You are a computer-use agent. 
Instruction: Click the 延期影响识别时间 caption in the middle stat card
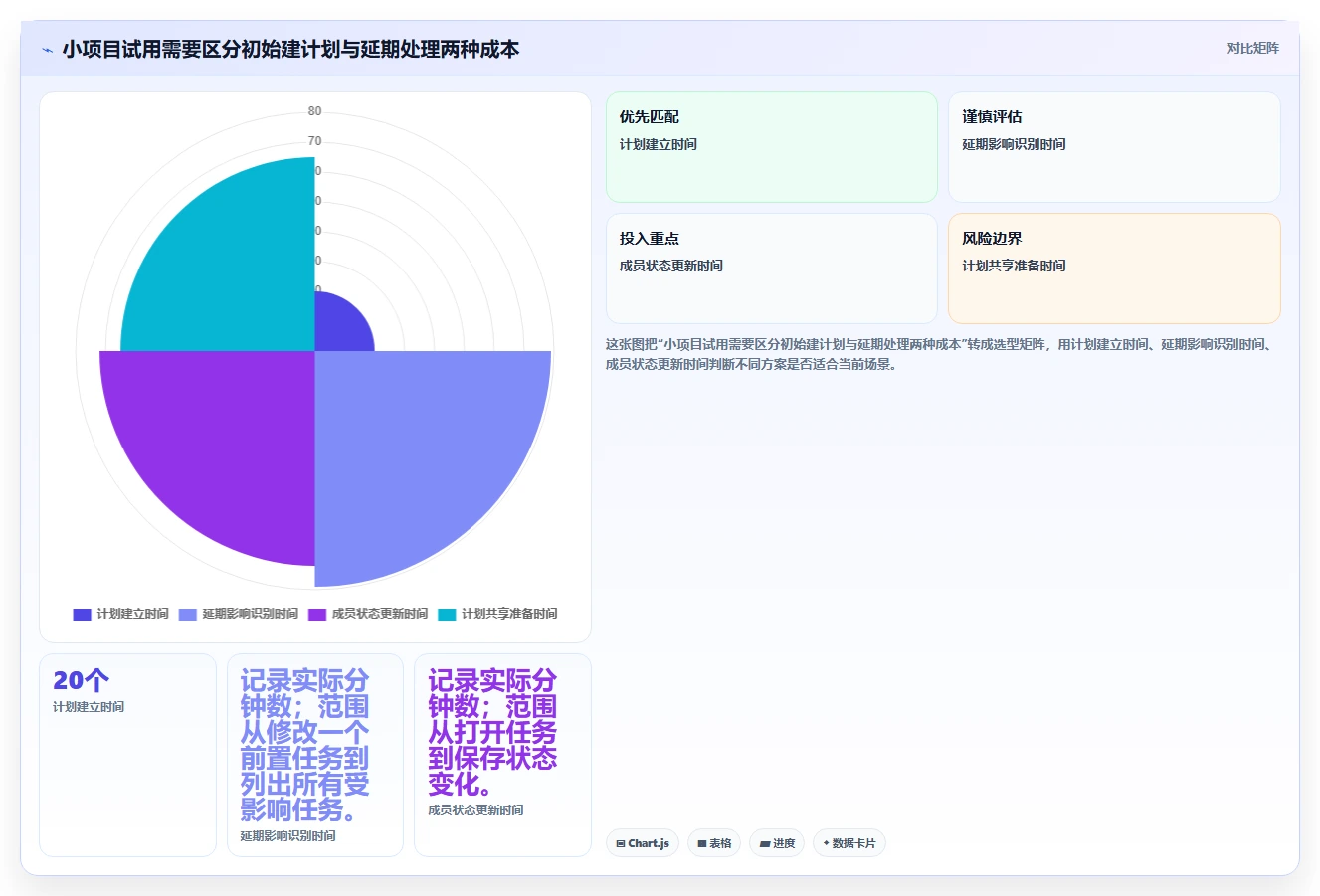point(288,836)
